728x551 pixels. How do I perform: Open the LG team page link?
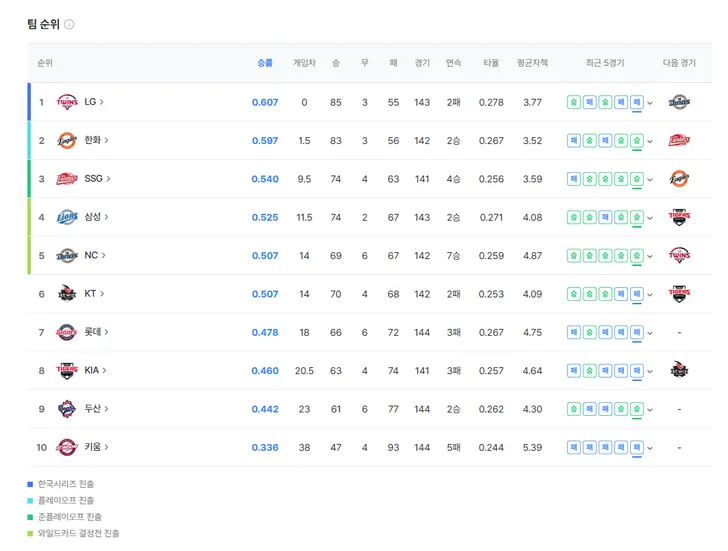click(94, 102)
